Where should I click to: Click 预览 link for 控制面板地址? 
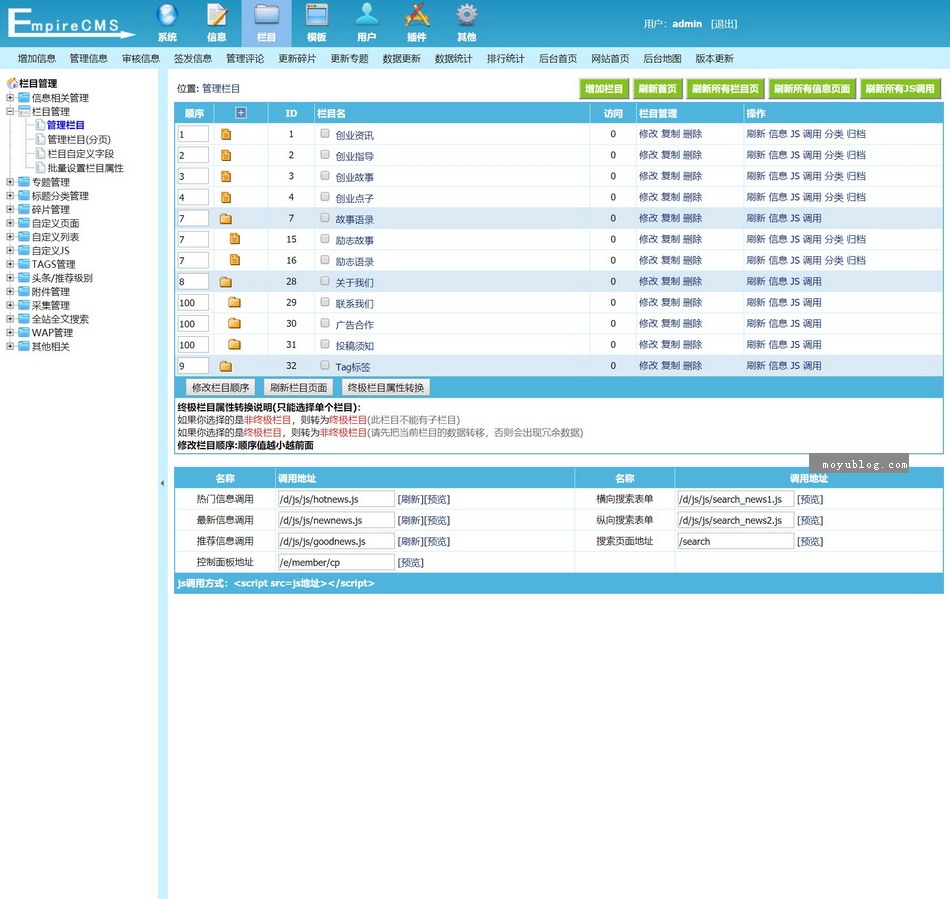pyautogui.click(x=410, y=562)
